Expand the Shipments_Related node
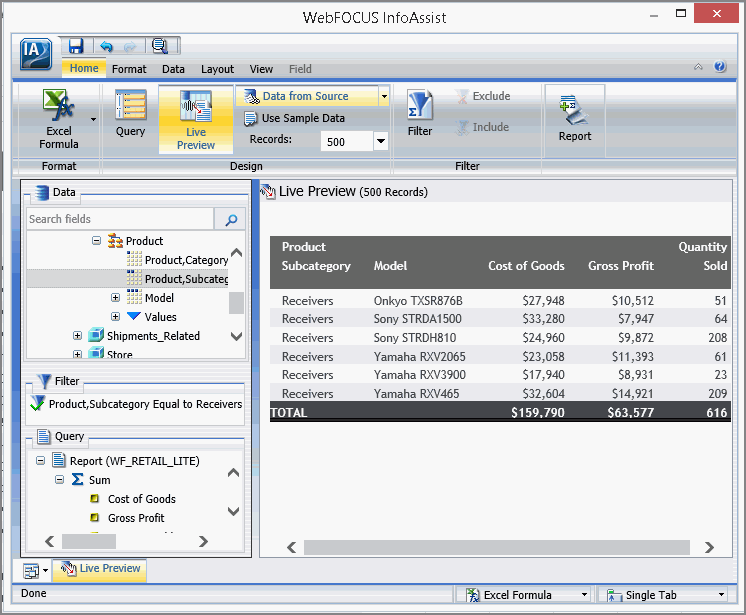Image resolution: width=746 pixels, height=615 pixels. point(78,336)
